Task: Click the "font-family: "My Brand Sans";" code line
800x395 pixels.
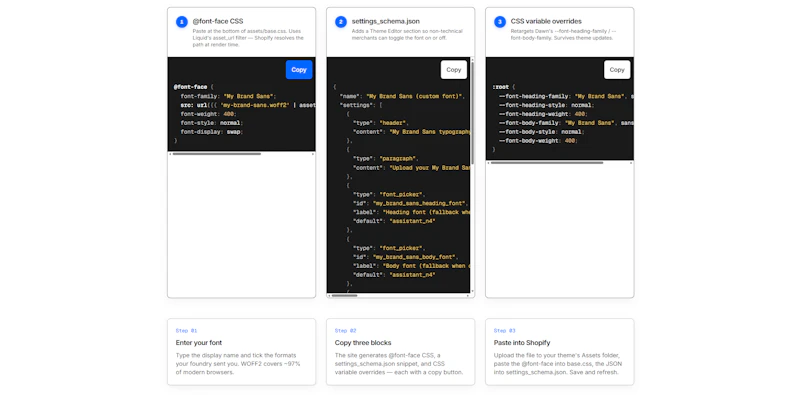Action: [228, 96]
